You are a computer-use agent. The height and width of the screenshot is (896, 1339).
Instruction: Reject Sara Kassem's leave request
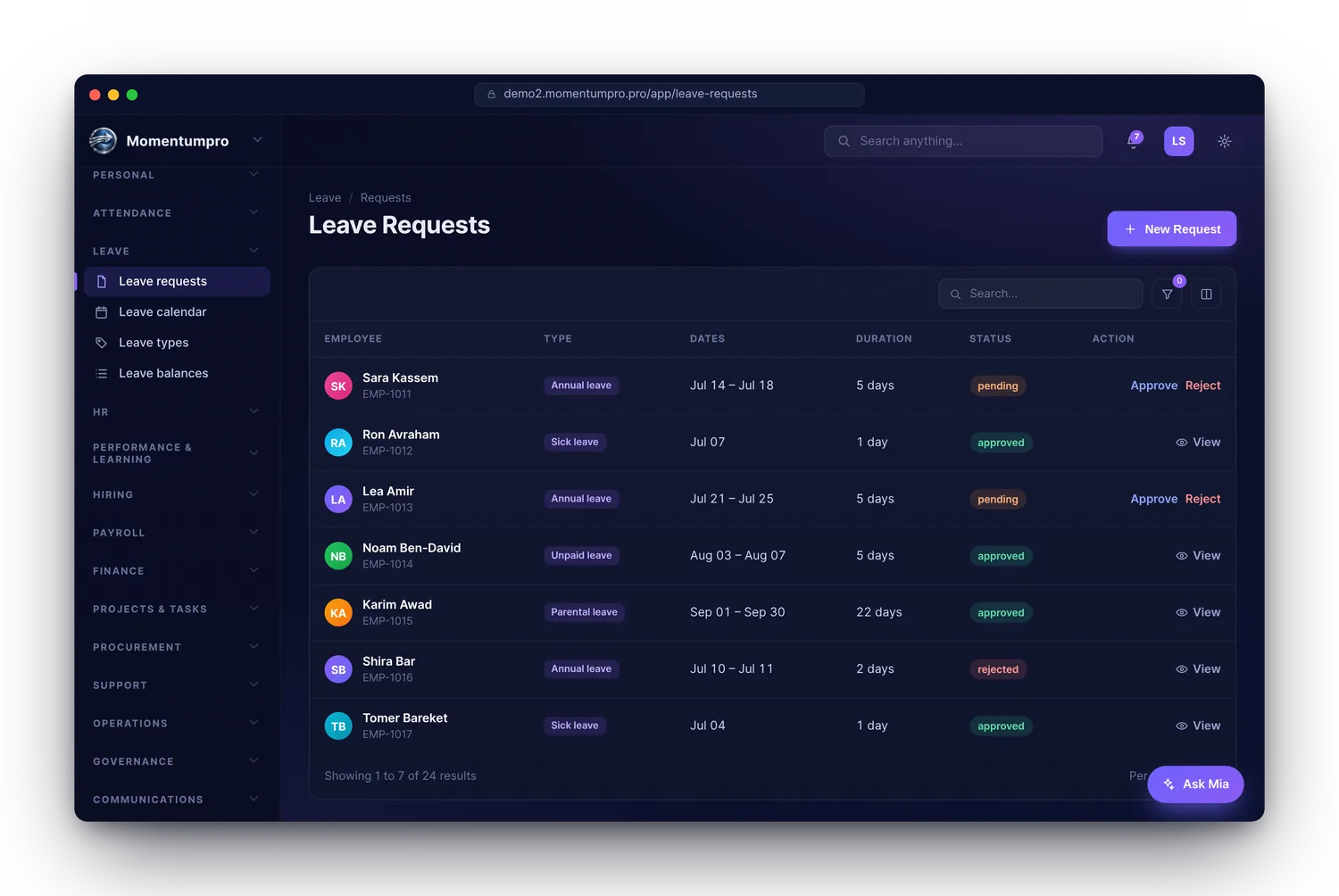tap(1202, 386)
